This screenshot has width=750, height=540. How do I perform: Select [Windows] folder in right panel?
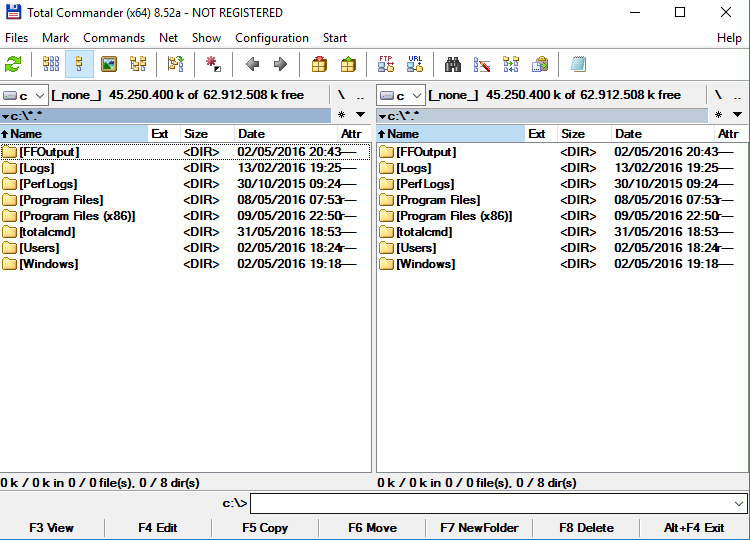[562, 264]
